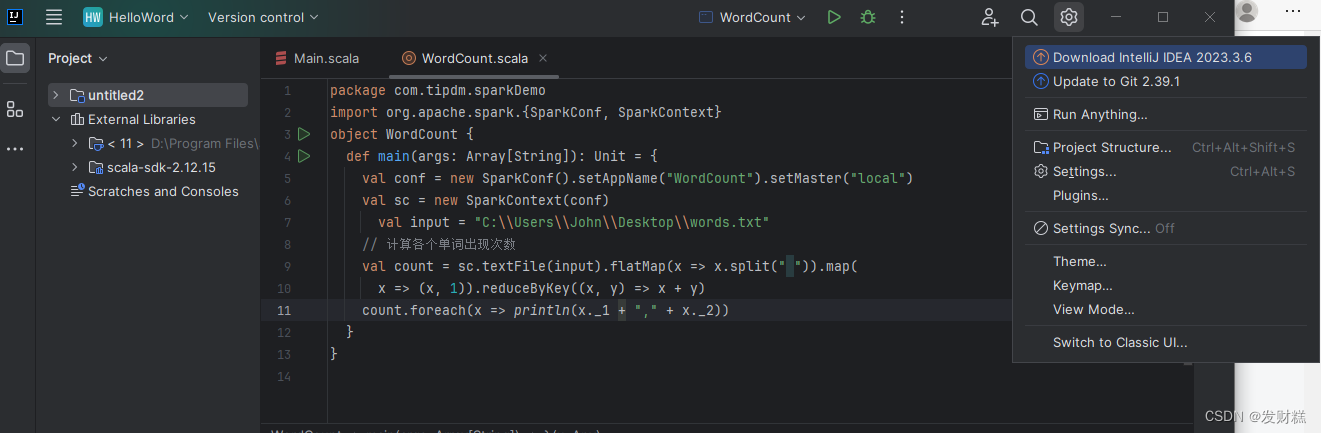Choose Update to Git 2.39.1
1321x433 pixels.
coord(1166,81)
